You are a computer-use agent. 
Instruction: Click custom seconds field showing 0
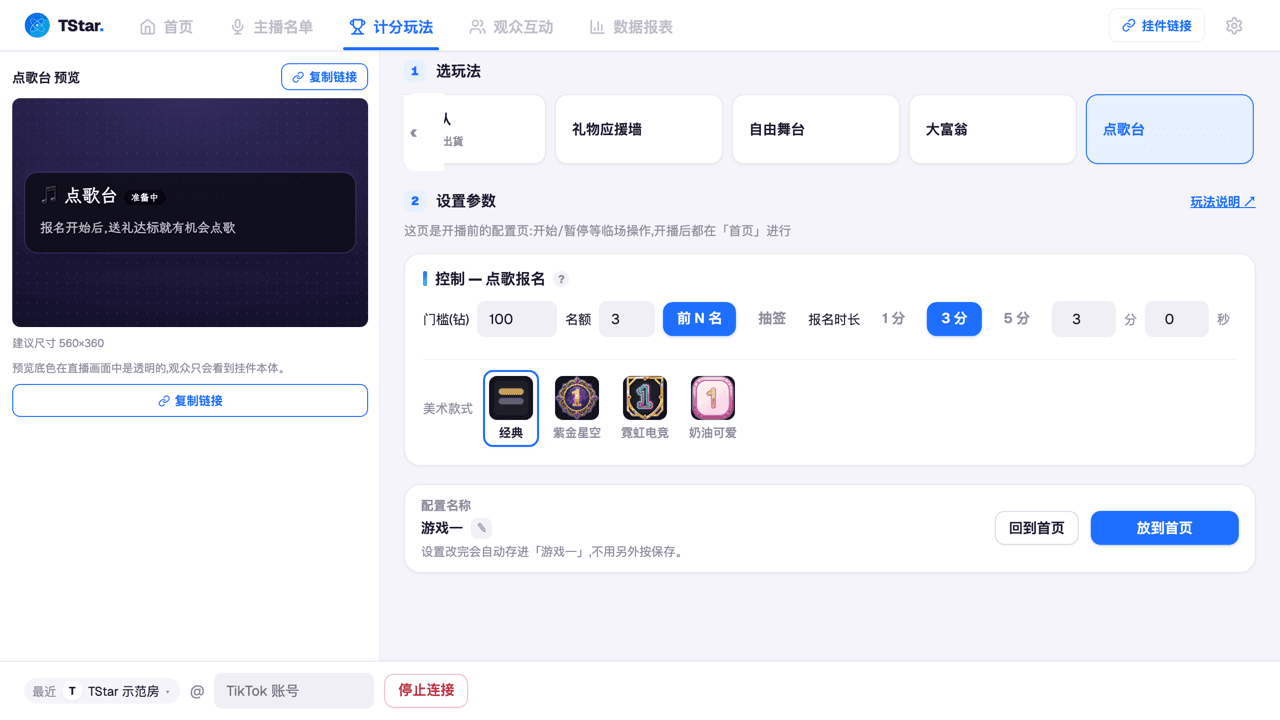click(1177, 319)
